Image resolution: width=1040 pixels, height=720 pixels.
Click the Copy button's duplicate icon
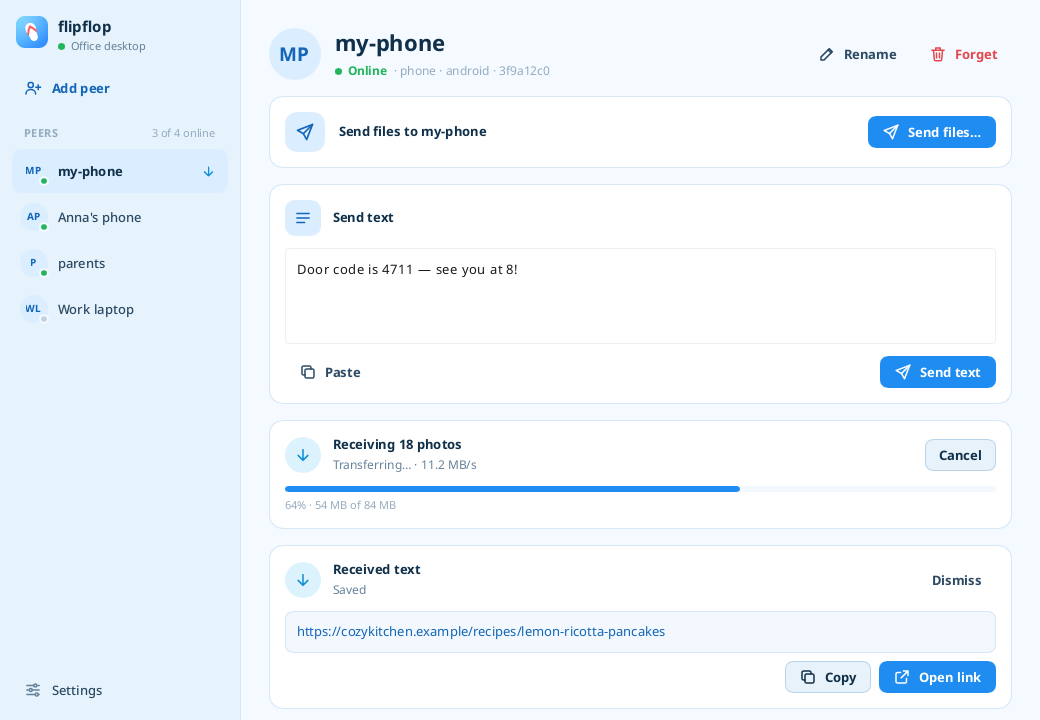(x=808, y=677)
